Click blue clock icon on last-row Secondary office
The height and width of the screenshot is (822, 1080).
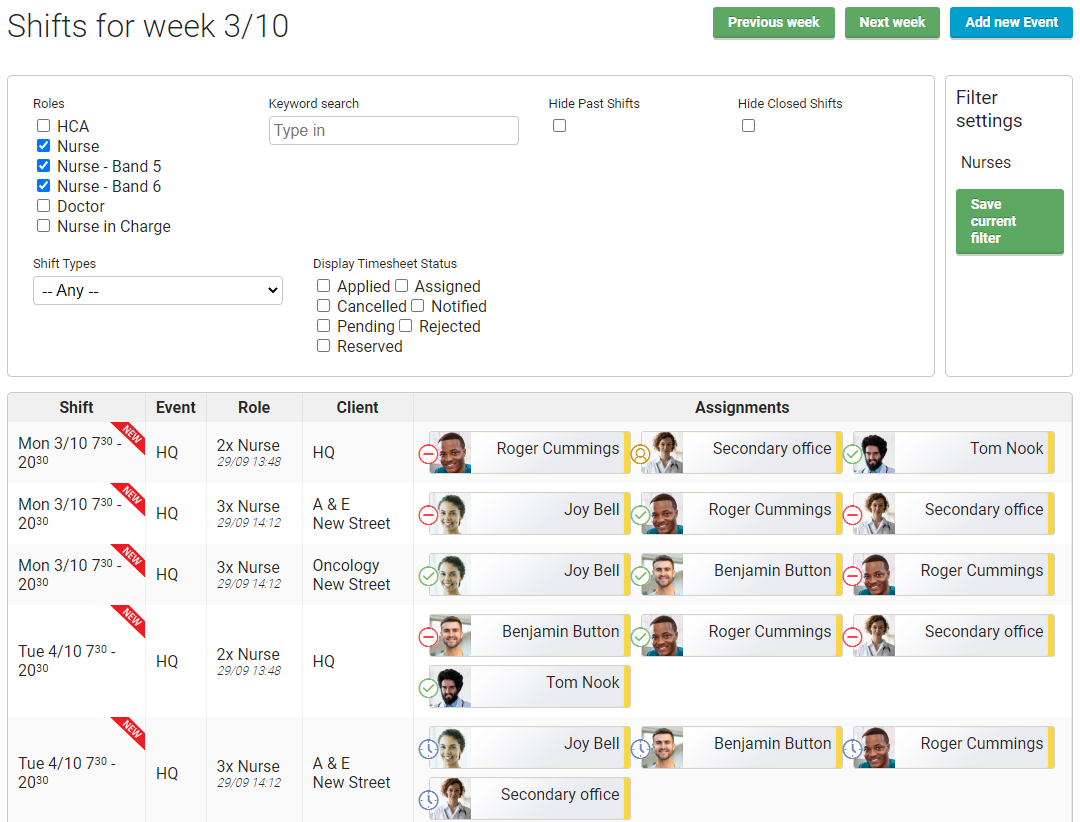click(x=428, y=800)
